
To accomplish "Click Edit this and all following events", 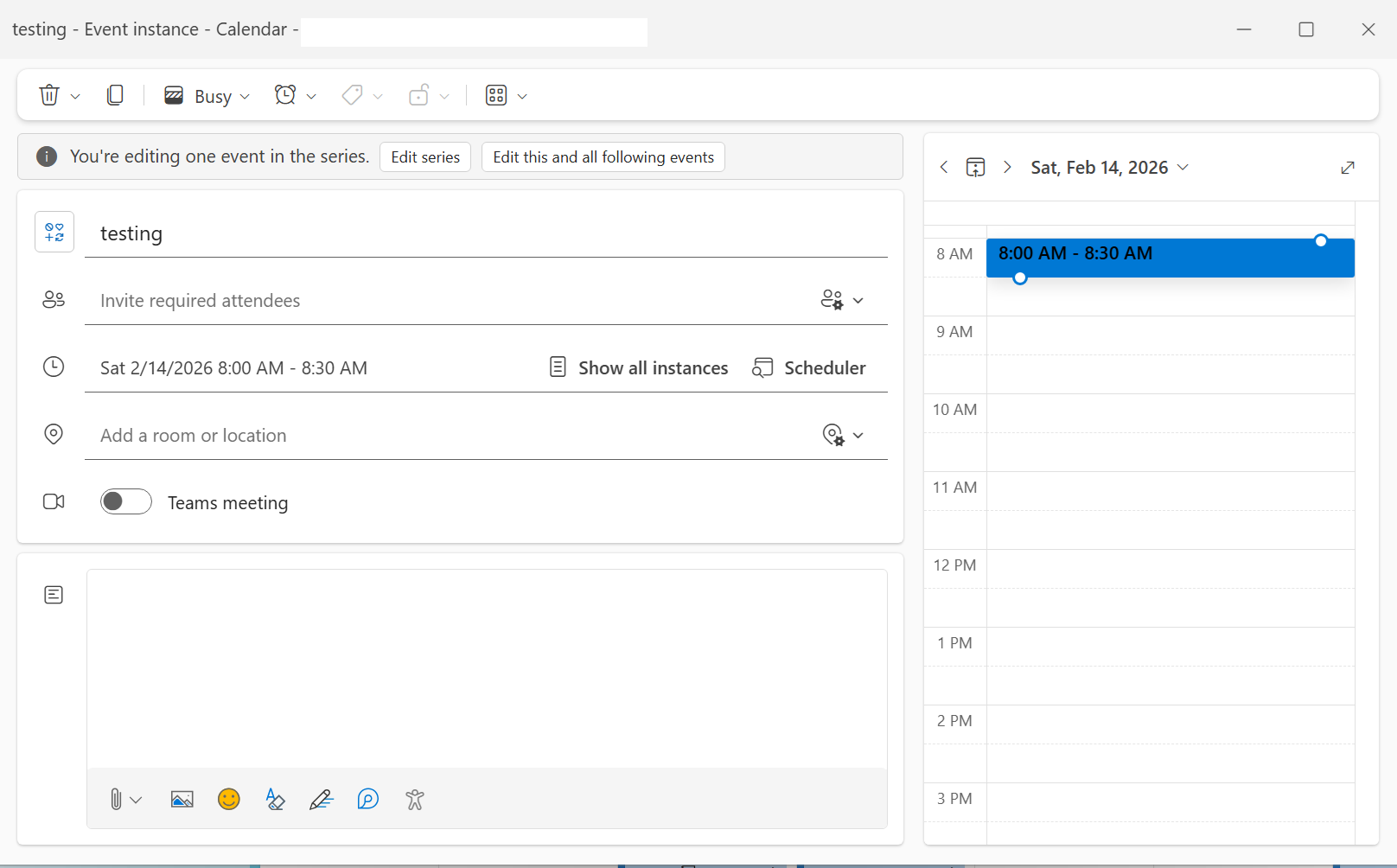I will 603,157.
